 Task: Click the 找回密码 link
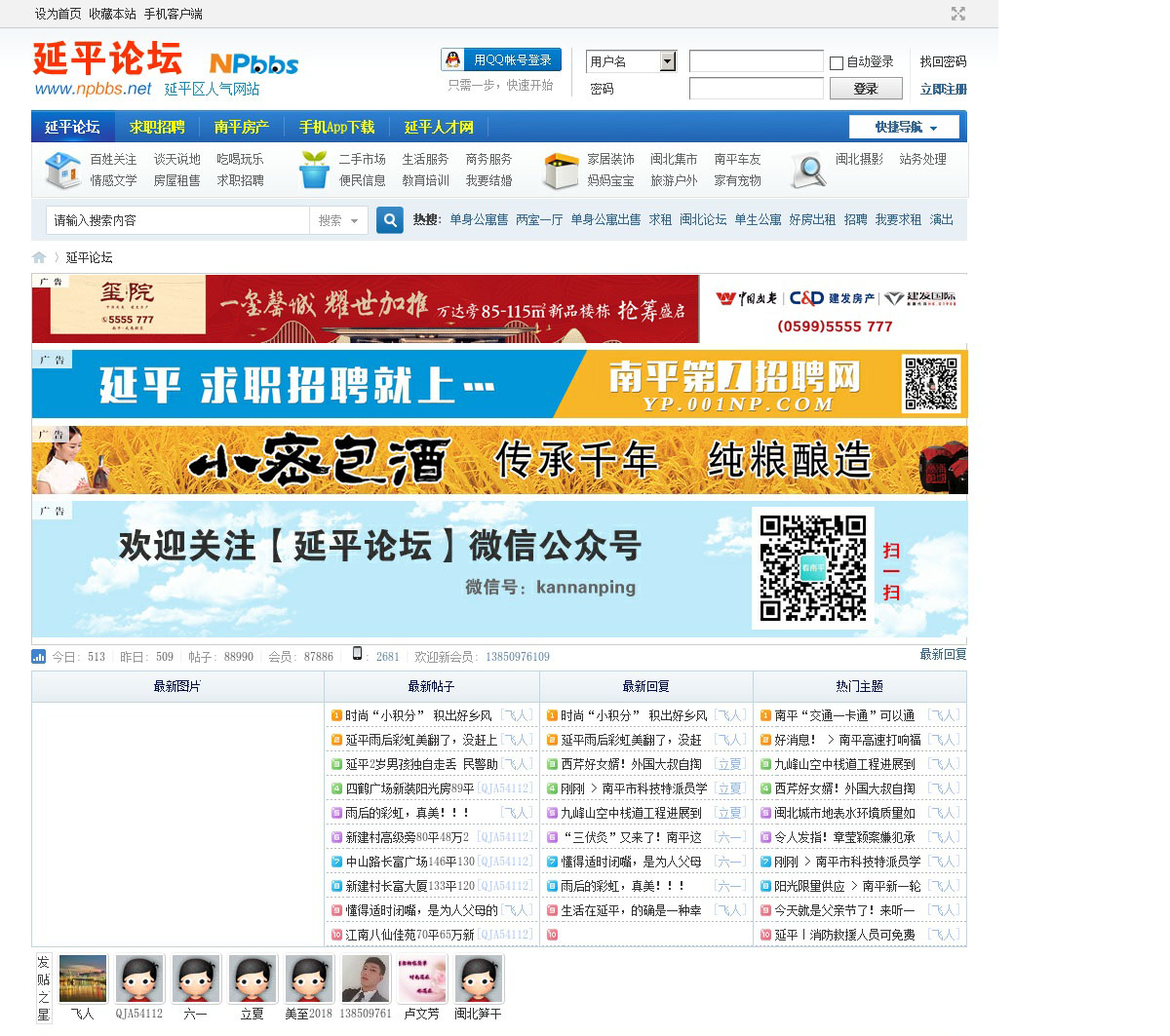coord(944,61)
